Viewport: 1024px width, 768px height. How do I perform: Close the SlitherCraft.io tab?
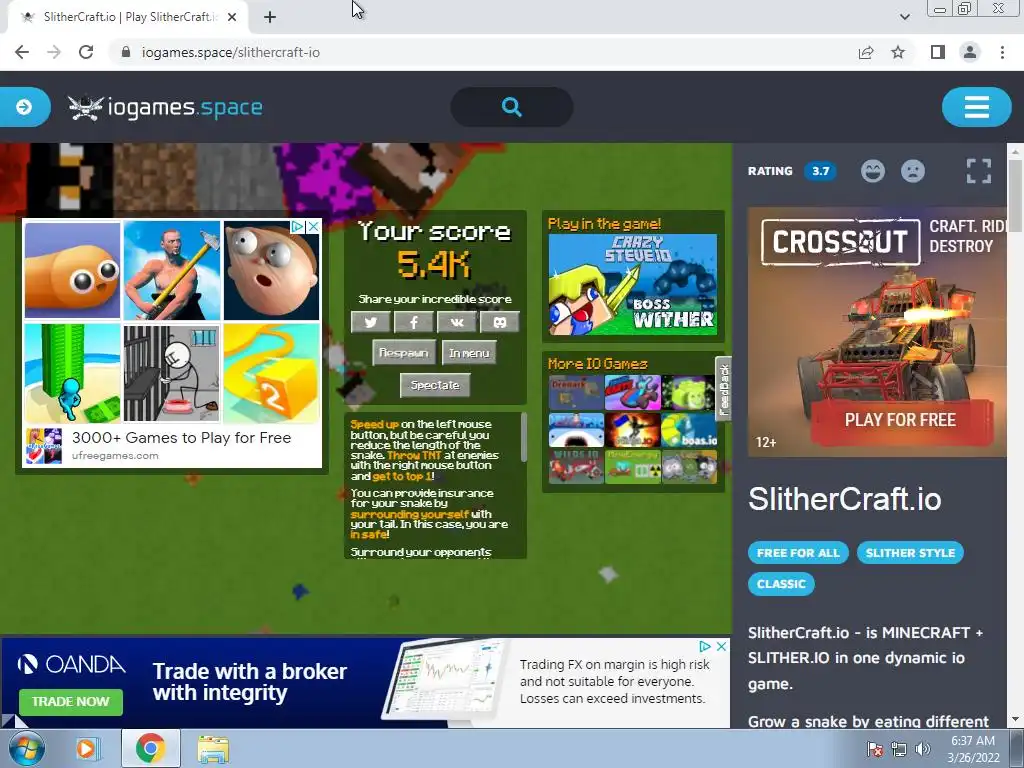(x=232, y=18)
